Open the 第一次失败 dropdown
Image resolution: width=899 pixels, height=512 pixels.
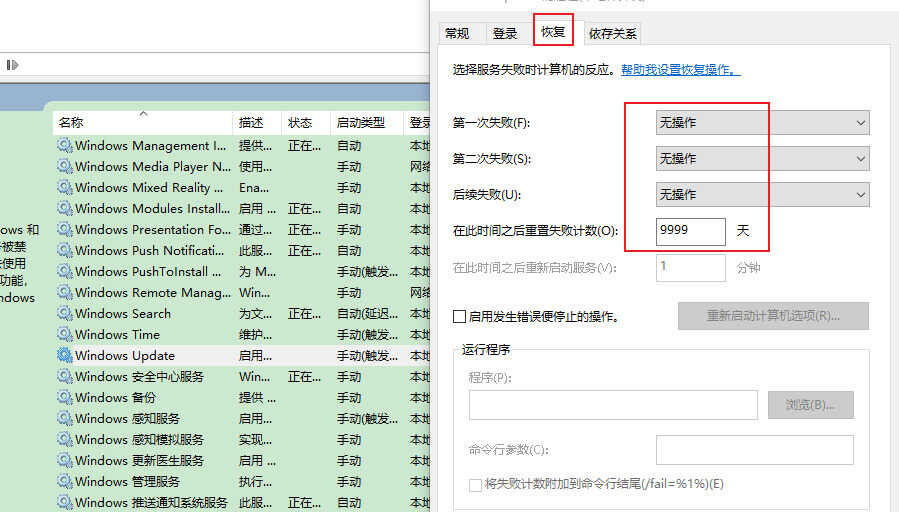pos(763,123)
